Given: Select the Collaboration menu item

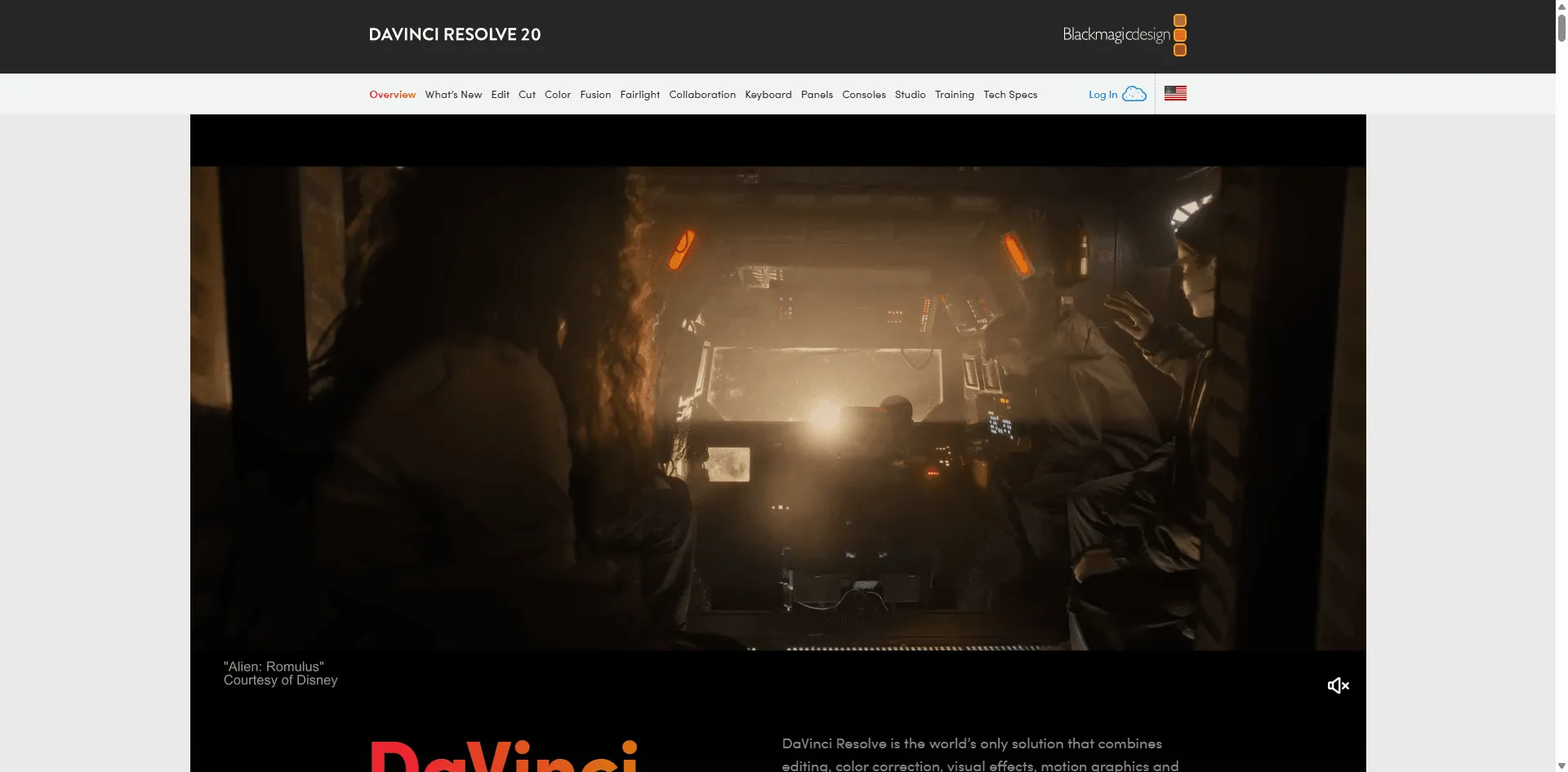Looking at the screenshot, I should point(702,95).
